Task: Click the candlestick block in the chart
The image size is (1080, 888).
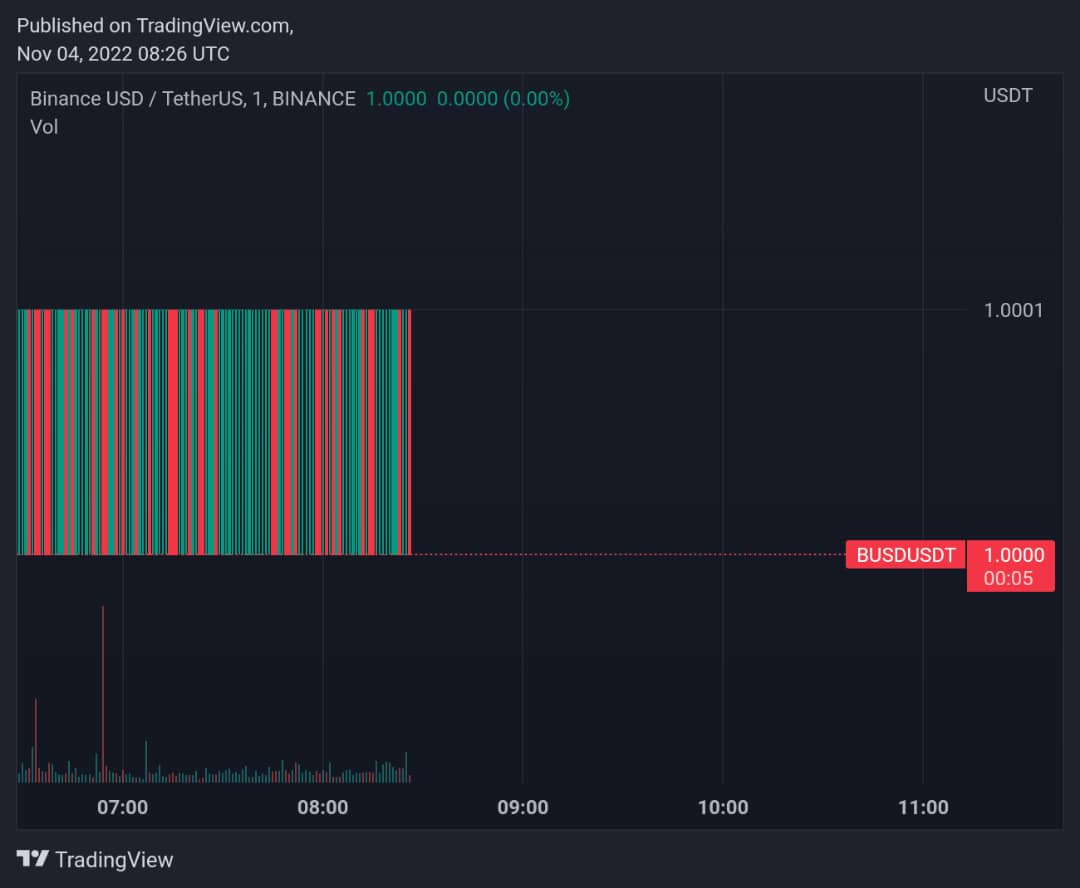Action: pyautogui.click(x=214, y=432)
